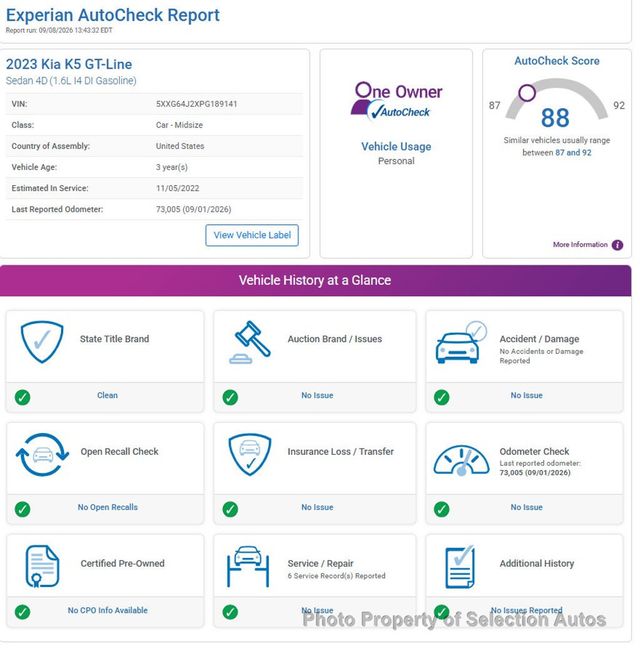The width and height of the screenshot is (640, 648).
Task: Click No Issue under Insurance Loss / Transfer
Action: click(317, 507)
